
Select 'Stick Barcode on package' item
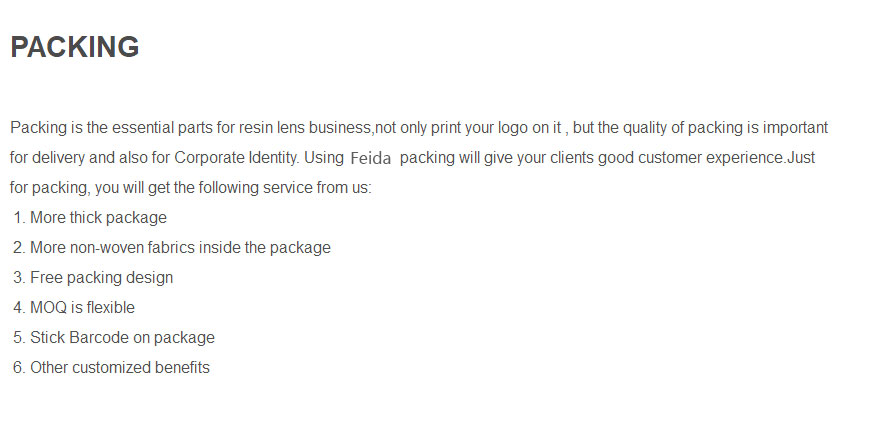pyautogui.click(x=114, y=337)
